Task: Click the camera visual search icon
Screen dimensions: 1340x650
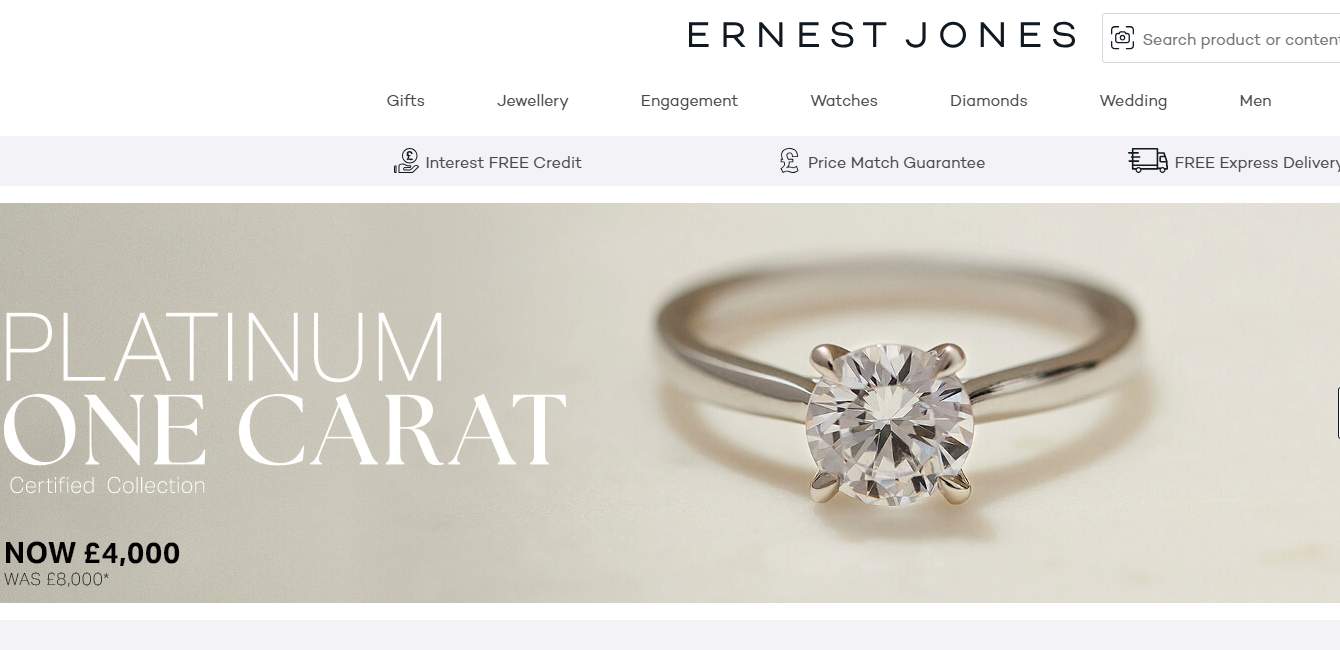Action: point(1122,39)
